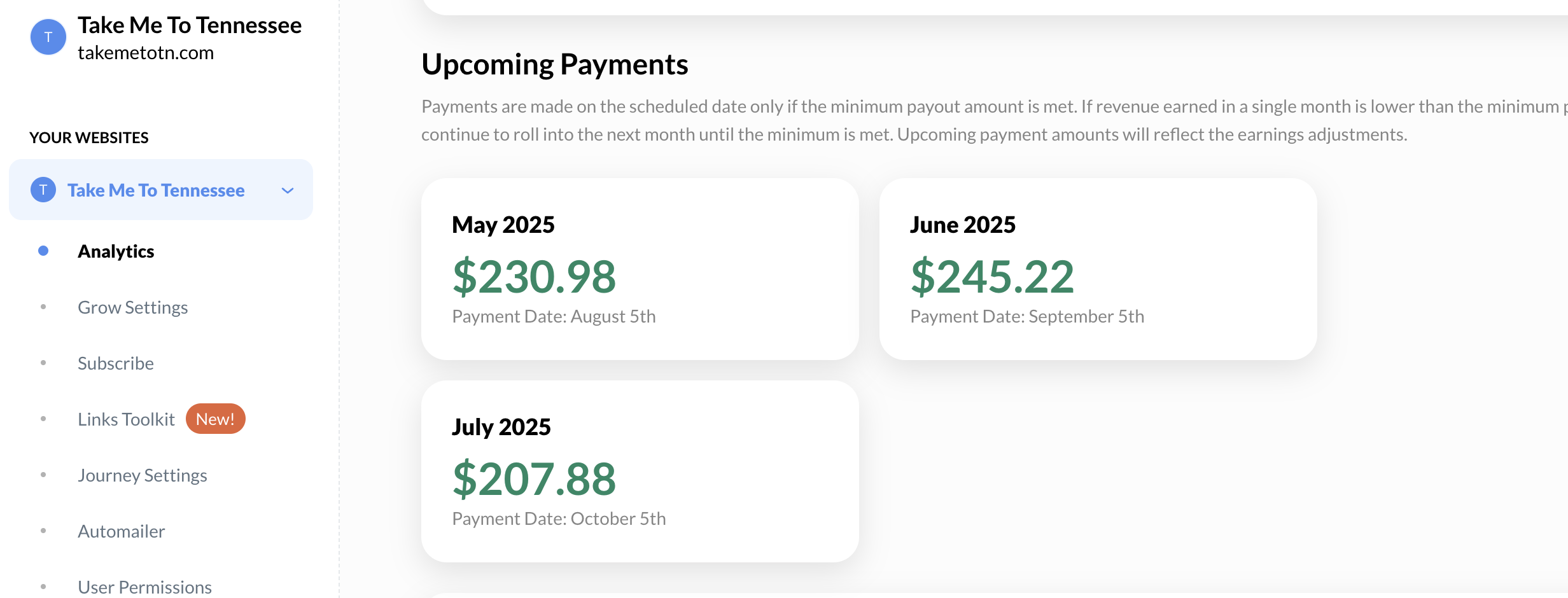Click the T icon in Your Websites selector
The width and height of the screenshot is (1568, 598).
pos(43,190)
